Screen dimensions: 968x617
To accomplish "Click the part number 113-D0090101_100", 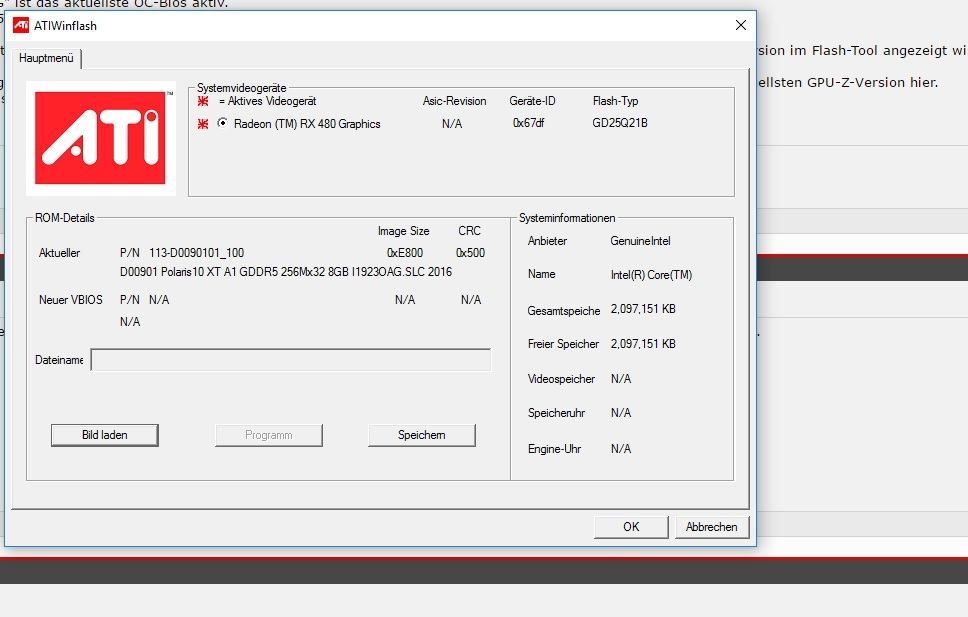I will pyautogui.click(x=196, y=253).
